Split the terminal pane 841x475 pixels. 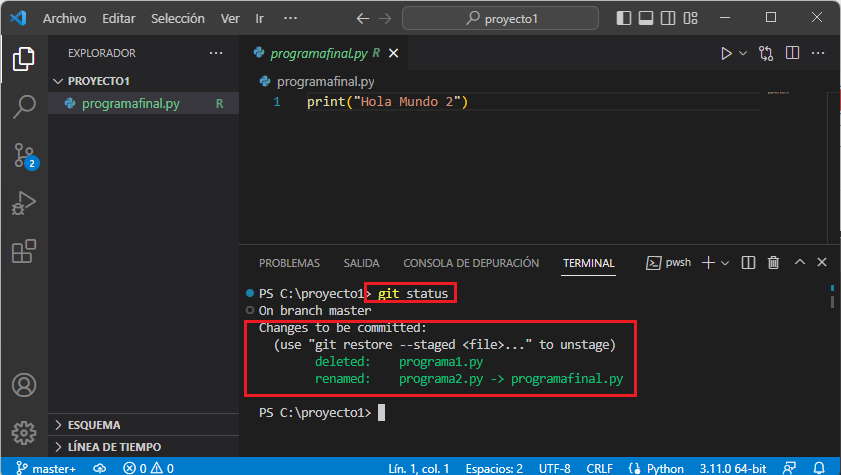pos(748,263)
